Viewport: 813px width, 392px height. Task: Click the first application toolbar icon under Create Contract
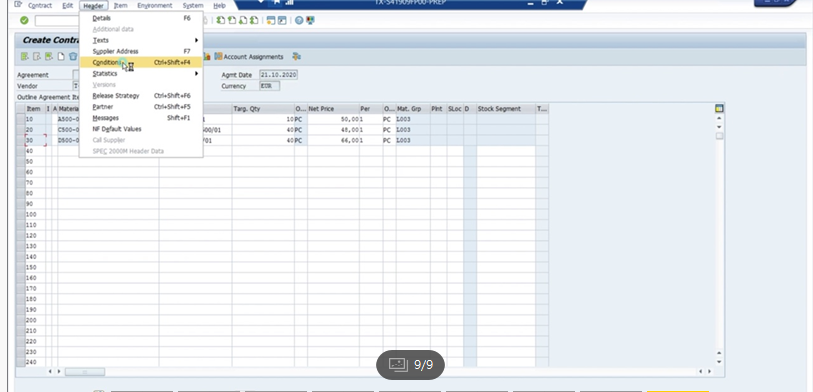[x=24, y=57]
